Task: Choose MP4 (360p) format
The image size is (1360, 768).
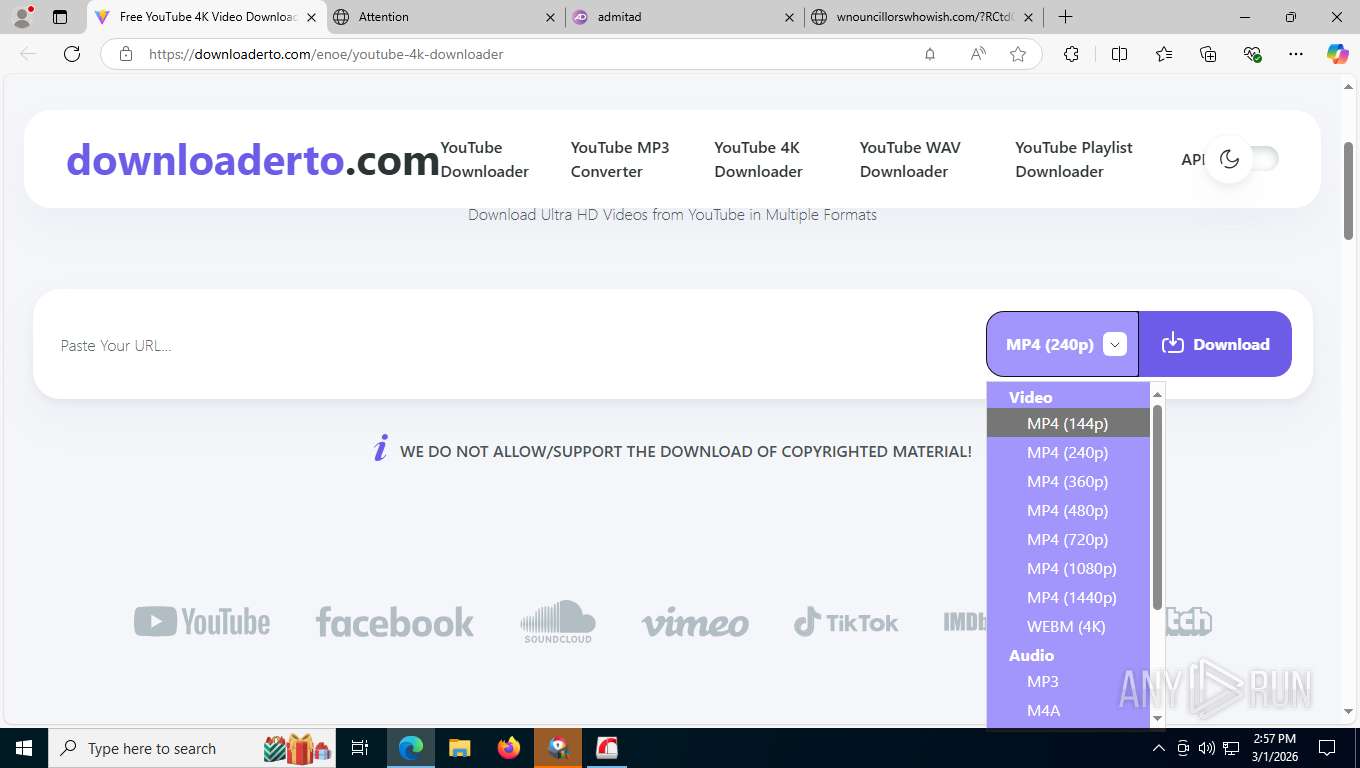Action: point(1068,481)
